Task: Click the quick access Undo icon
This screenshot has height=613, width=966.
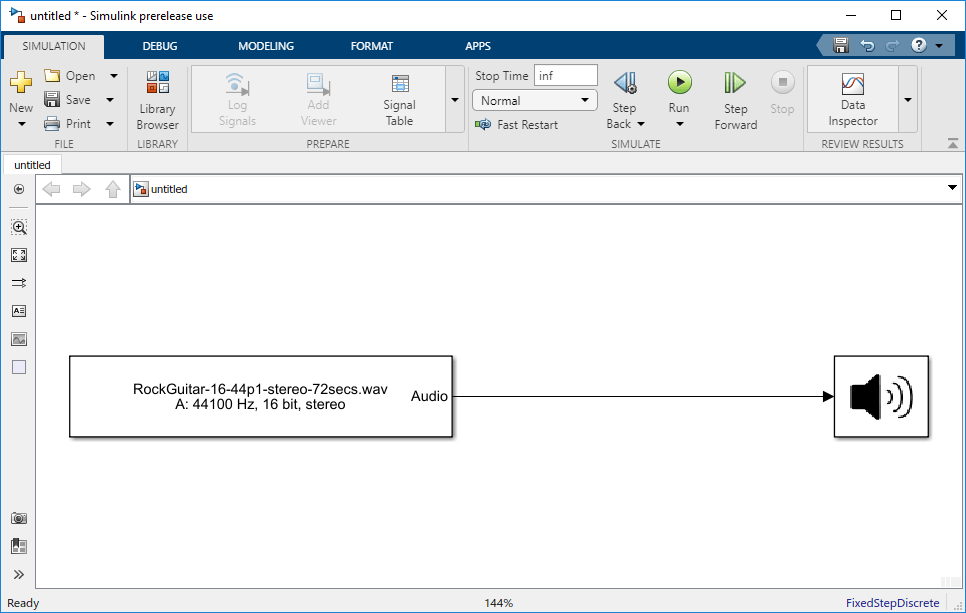Action: 867,45
